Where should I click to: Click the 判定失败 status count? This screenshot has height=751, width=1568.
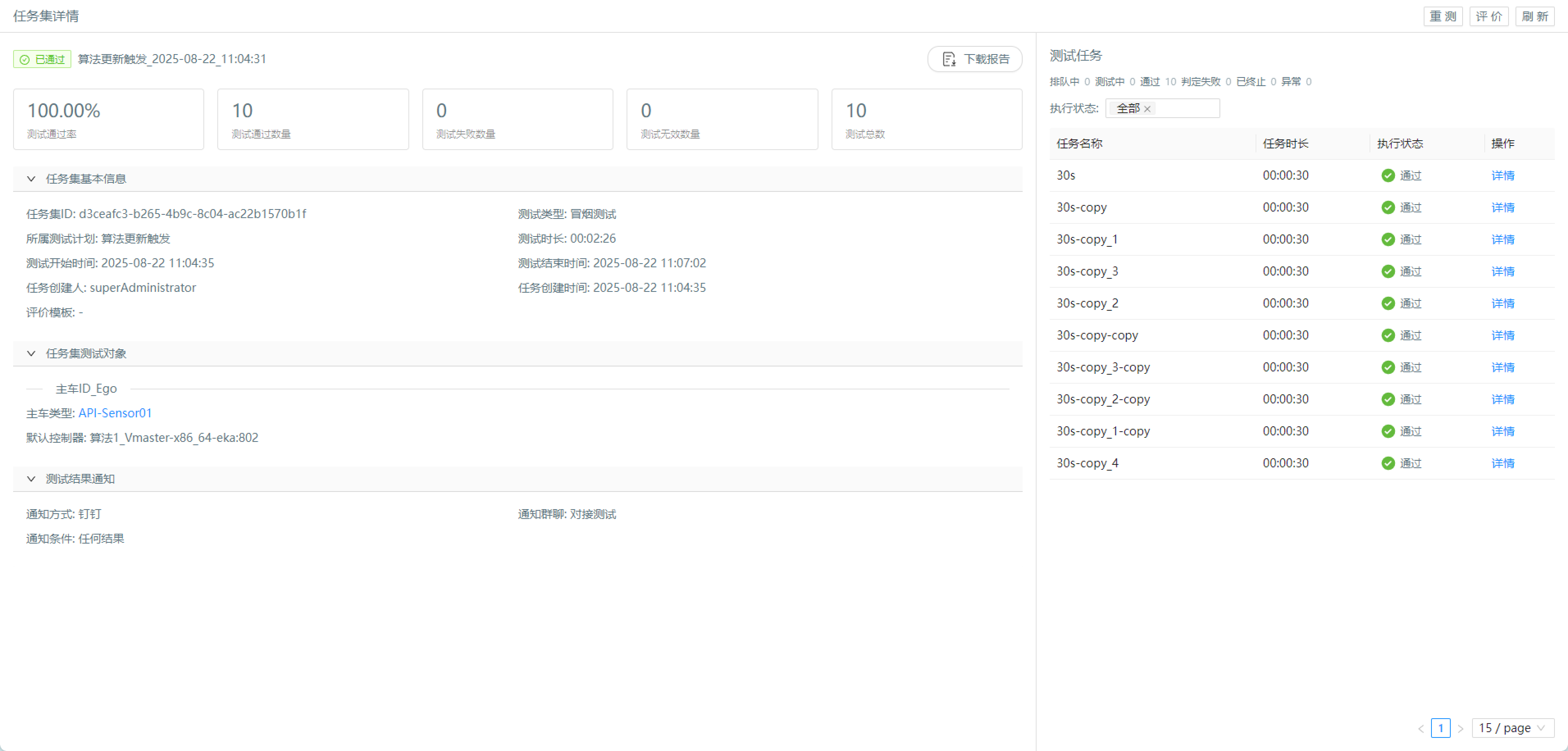1206,82
